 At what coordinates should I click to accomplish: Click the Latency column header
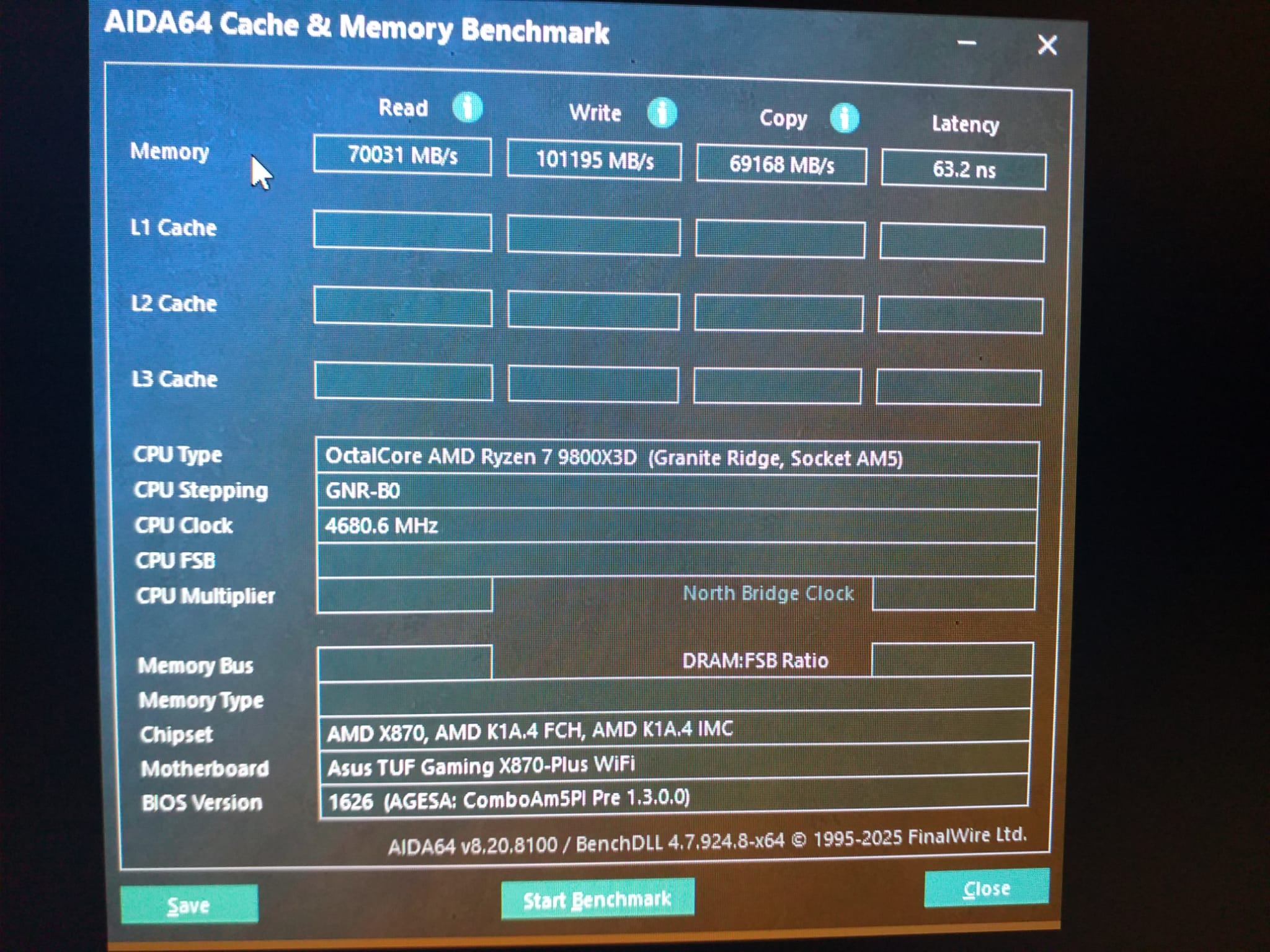966,125
